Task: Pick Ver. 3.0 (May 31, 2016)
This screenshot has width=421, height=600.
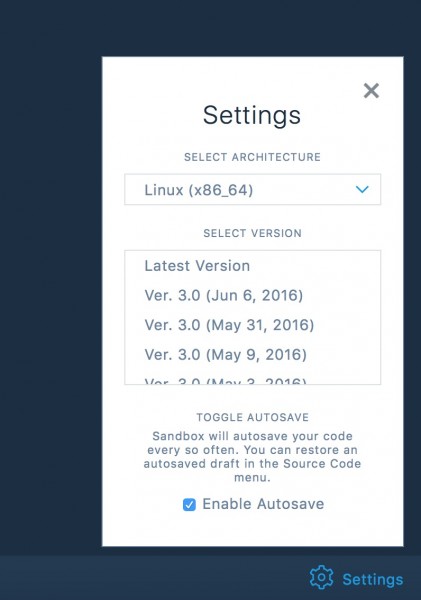Action: [252, 325]
